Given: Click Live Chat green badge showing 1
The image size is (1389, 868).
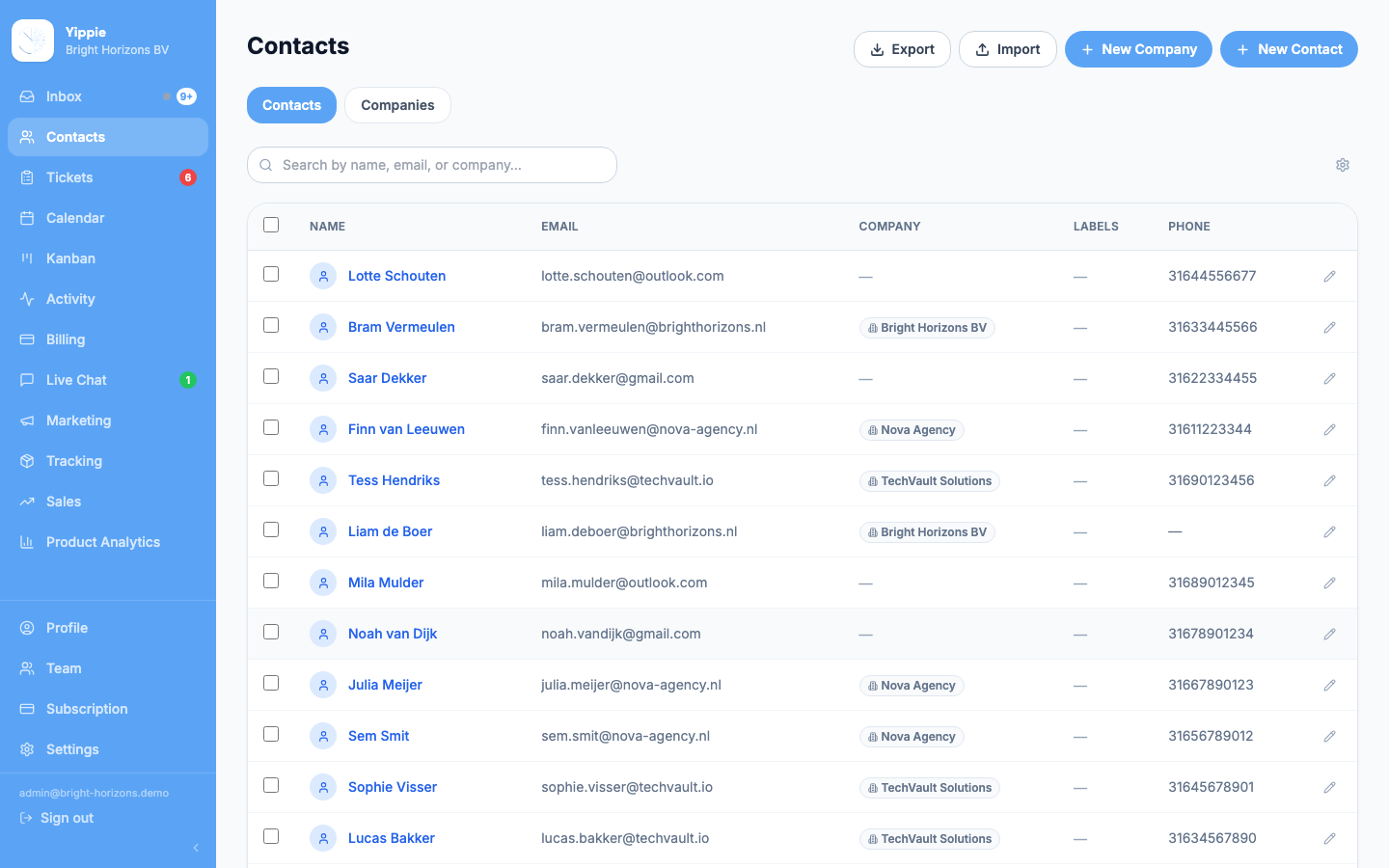Looking at the screenshot, I should (188, 380).
